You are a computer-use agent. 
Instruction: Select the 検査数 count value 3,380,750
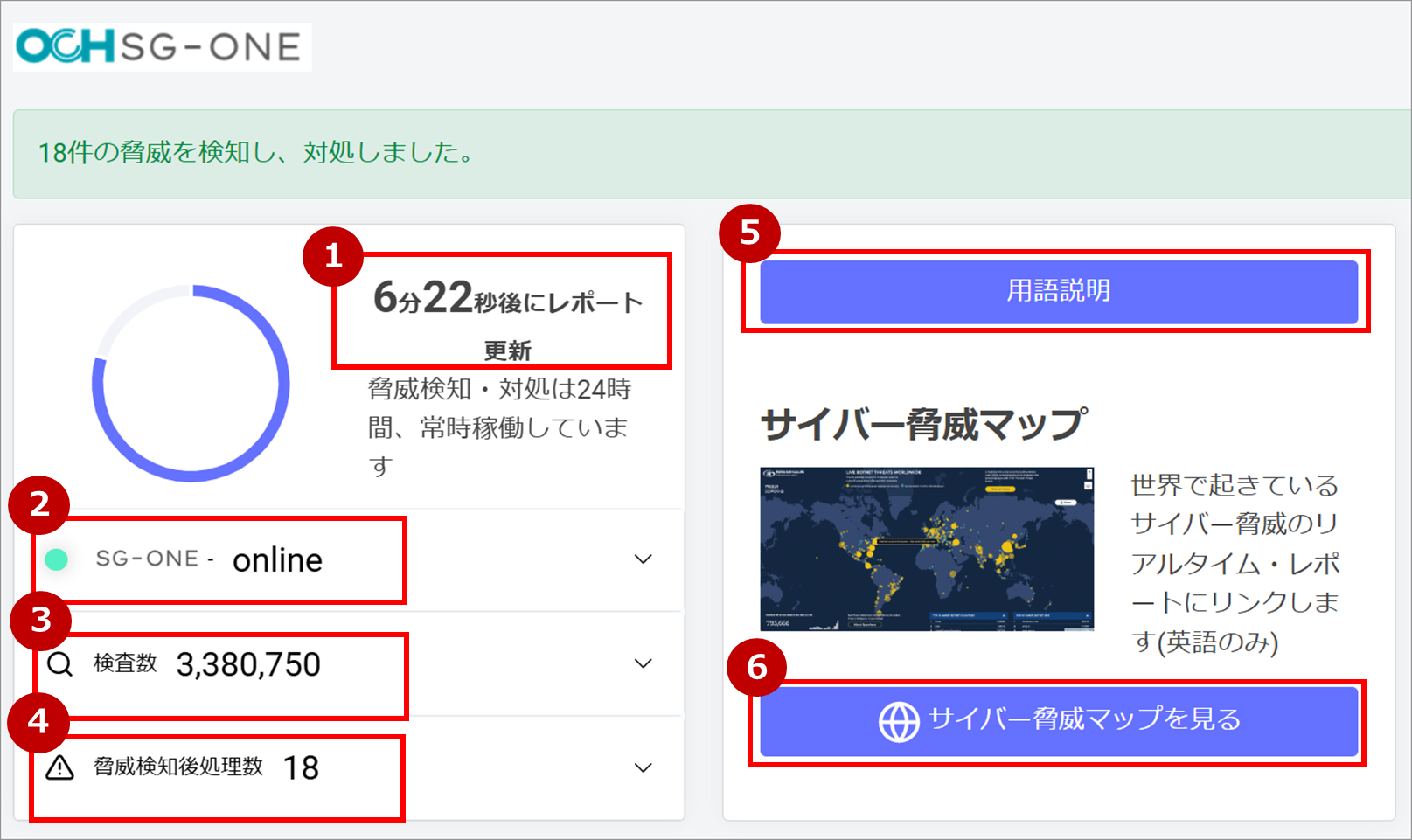tap(249, 664)
